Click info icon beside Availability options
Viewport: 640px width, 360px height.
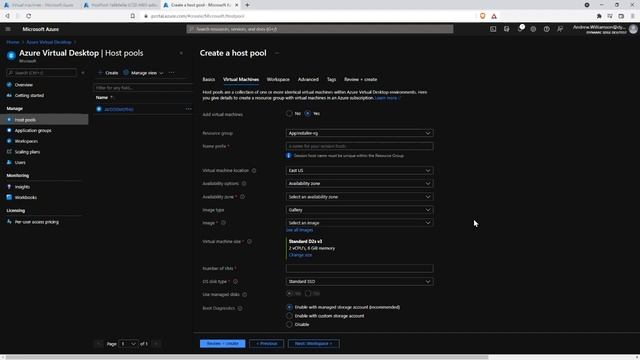tap(244, 184)
